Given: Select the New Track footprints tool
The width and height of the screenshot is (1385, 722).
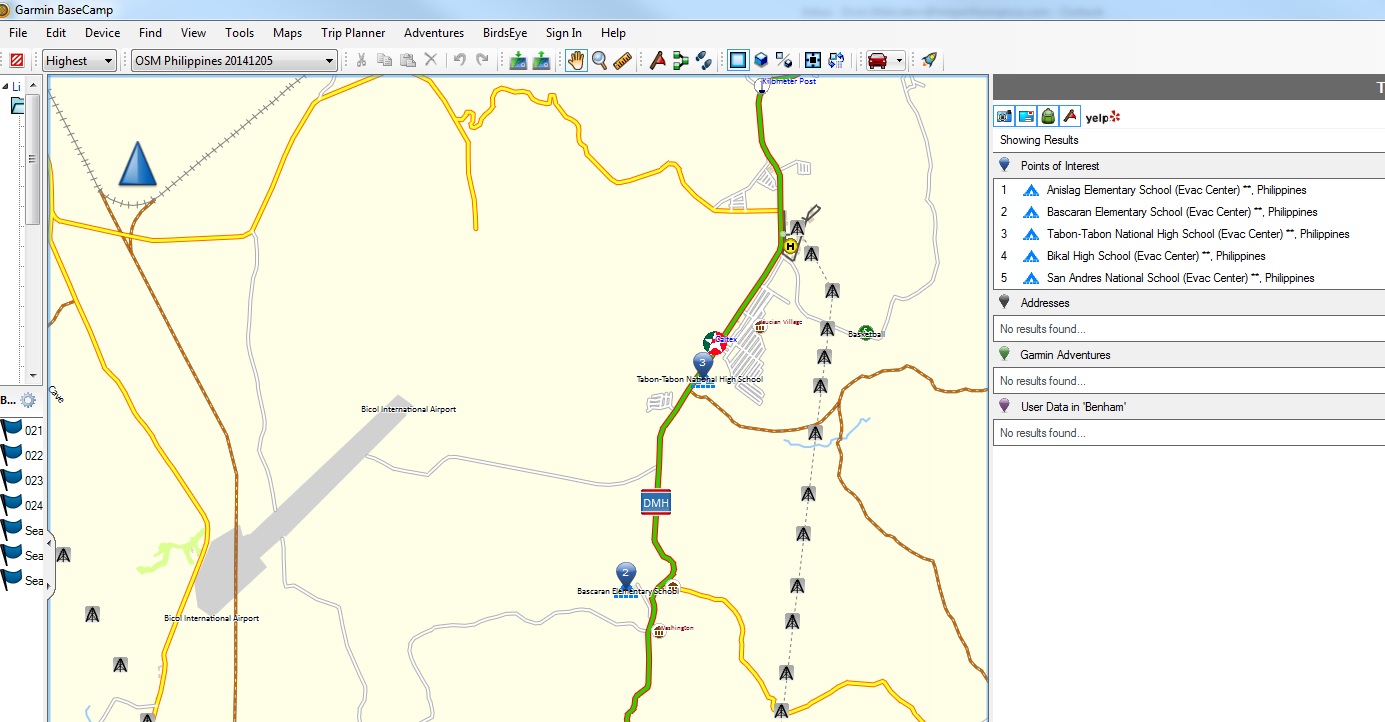Looking at the screenshot, I should click(x=704, y=61).
